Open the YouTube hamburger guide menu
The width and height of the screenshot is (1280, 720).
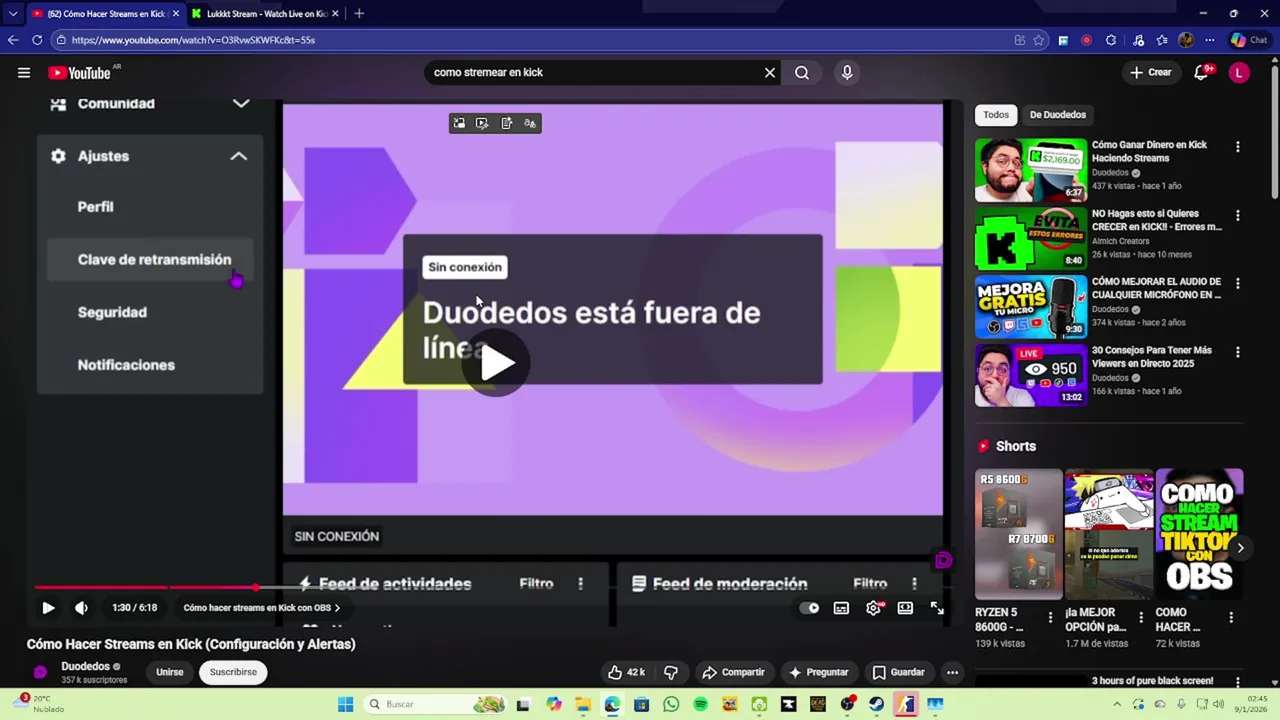(24, 72)
